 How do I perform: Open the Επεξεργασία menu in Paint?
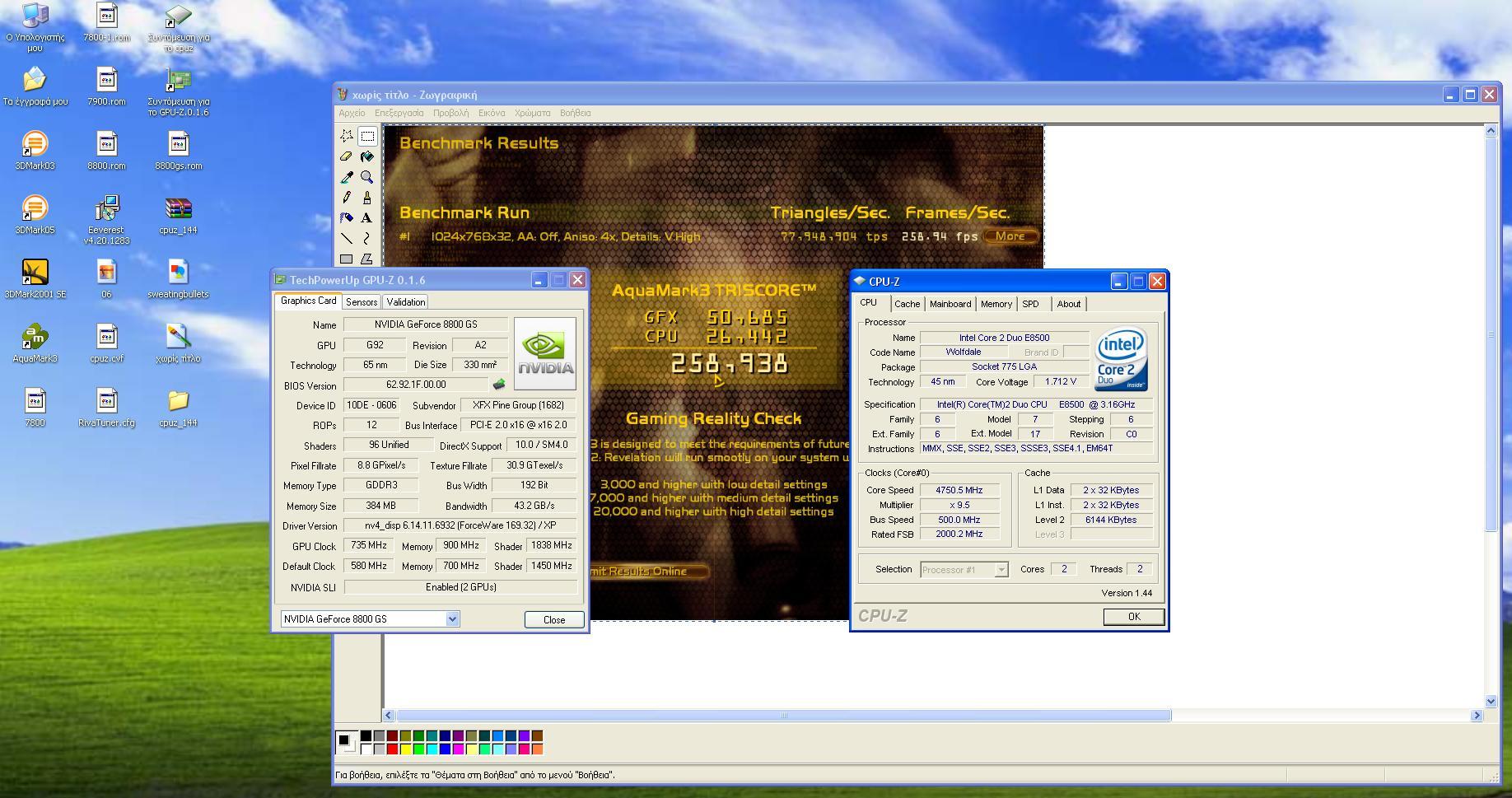click(x=399, y=113)
